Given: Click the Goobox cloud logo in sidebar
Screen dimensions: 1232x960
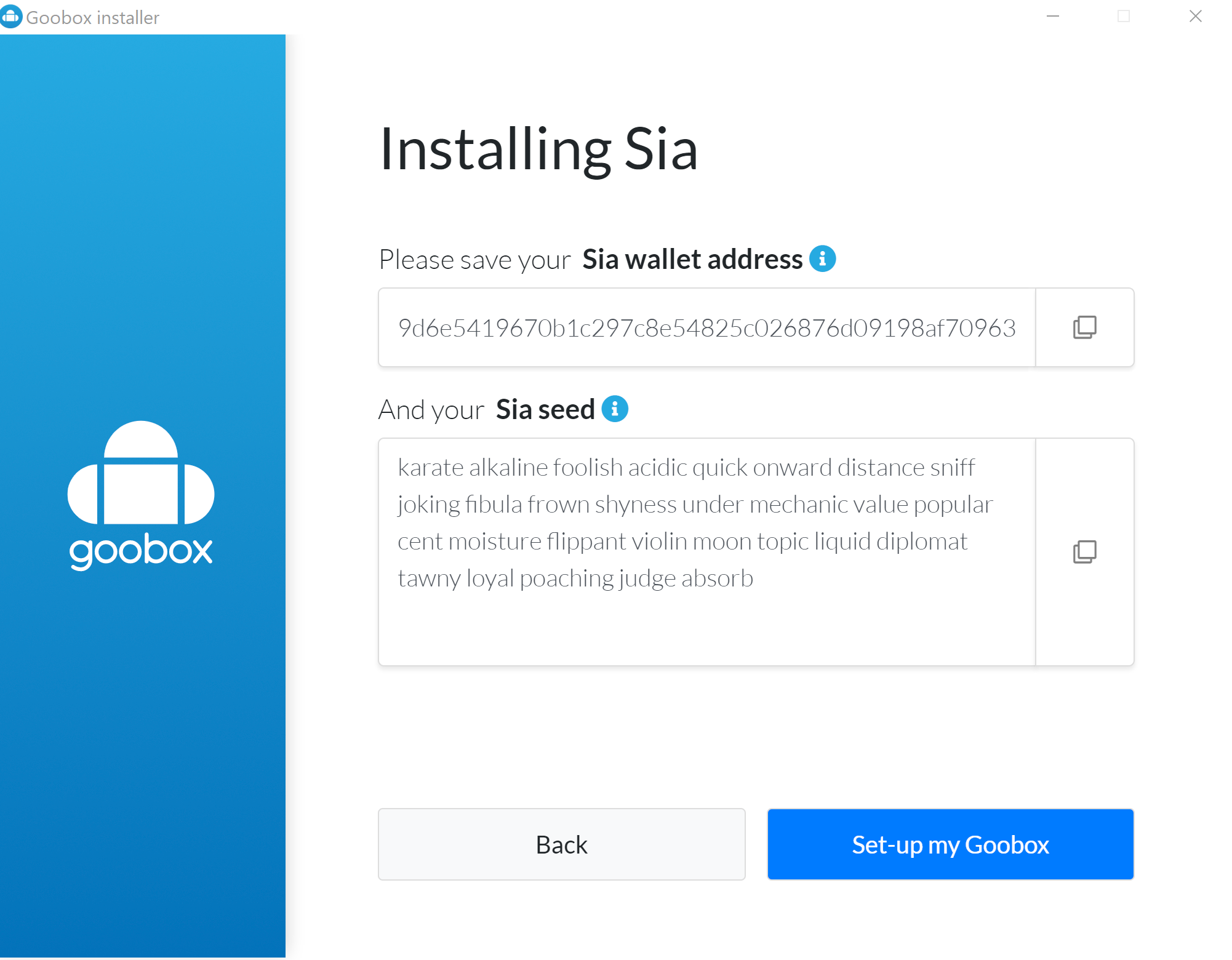Looking at the screenshot, I should click(141, 473).
